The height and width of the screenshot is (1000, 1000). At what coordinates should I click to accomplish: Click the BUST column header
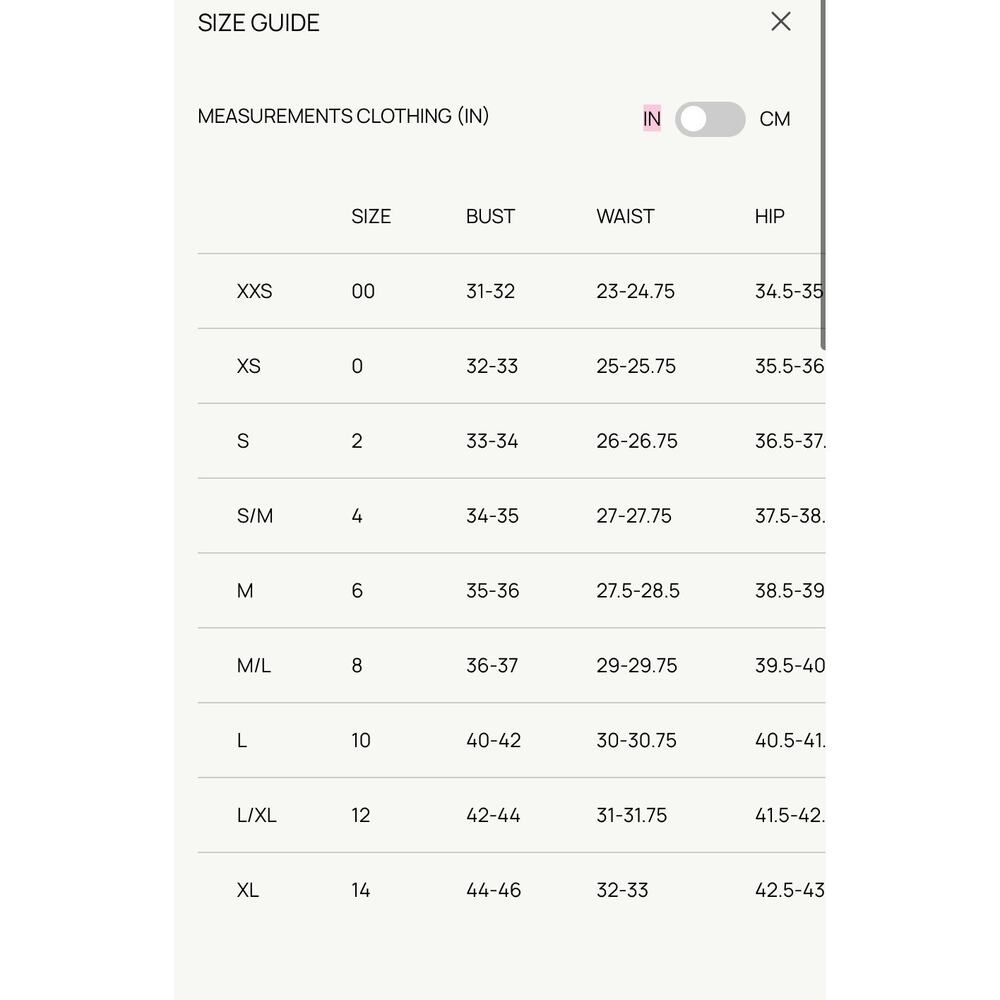[490, 216]
